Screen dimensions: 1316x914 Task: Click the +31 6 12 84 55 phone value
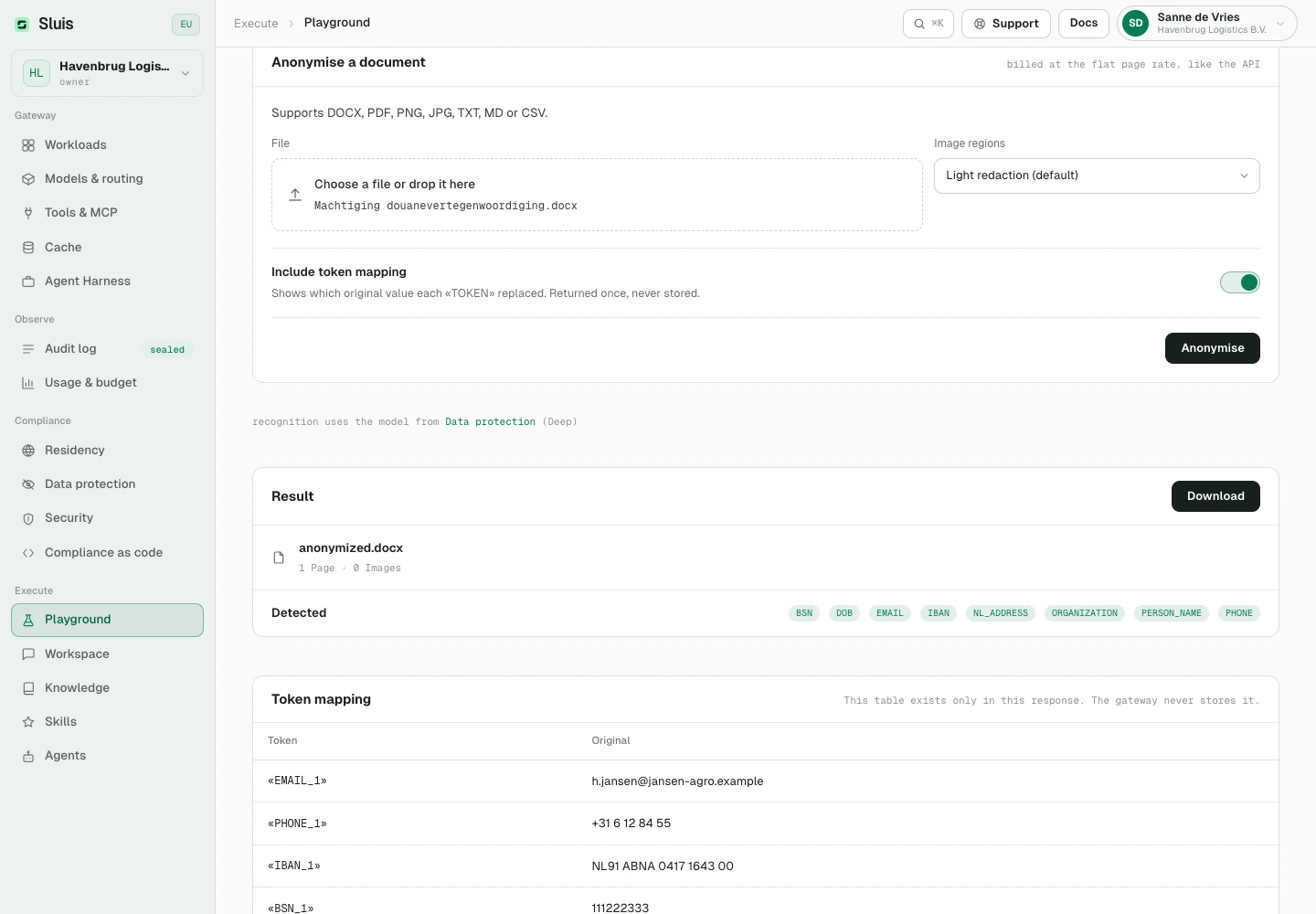click(631, 824)
